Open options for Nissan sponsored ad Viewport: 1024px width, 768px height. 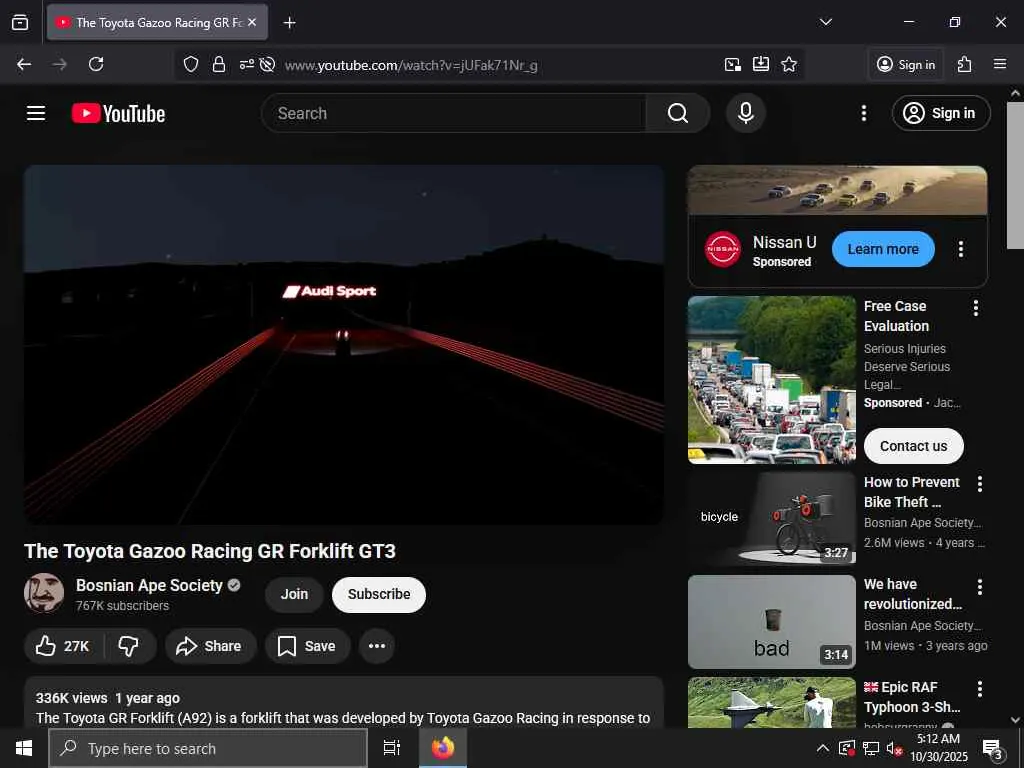pyautogui.click(x=961, y=249)
